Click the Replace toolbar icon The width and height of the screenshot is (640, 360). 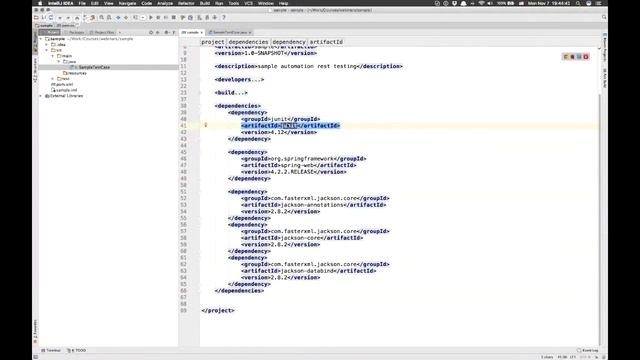(109, 18)
